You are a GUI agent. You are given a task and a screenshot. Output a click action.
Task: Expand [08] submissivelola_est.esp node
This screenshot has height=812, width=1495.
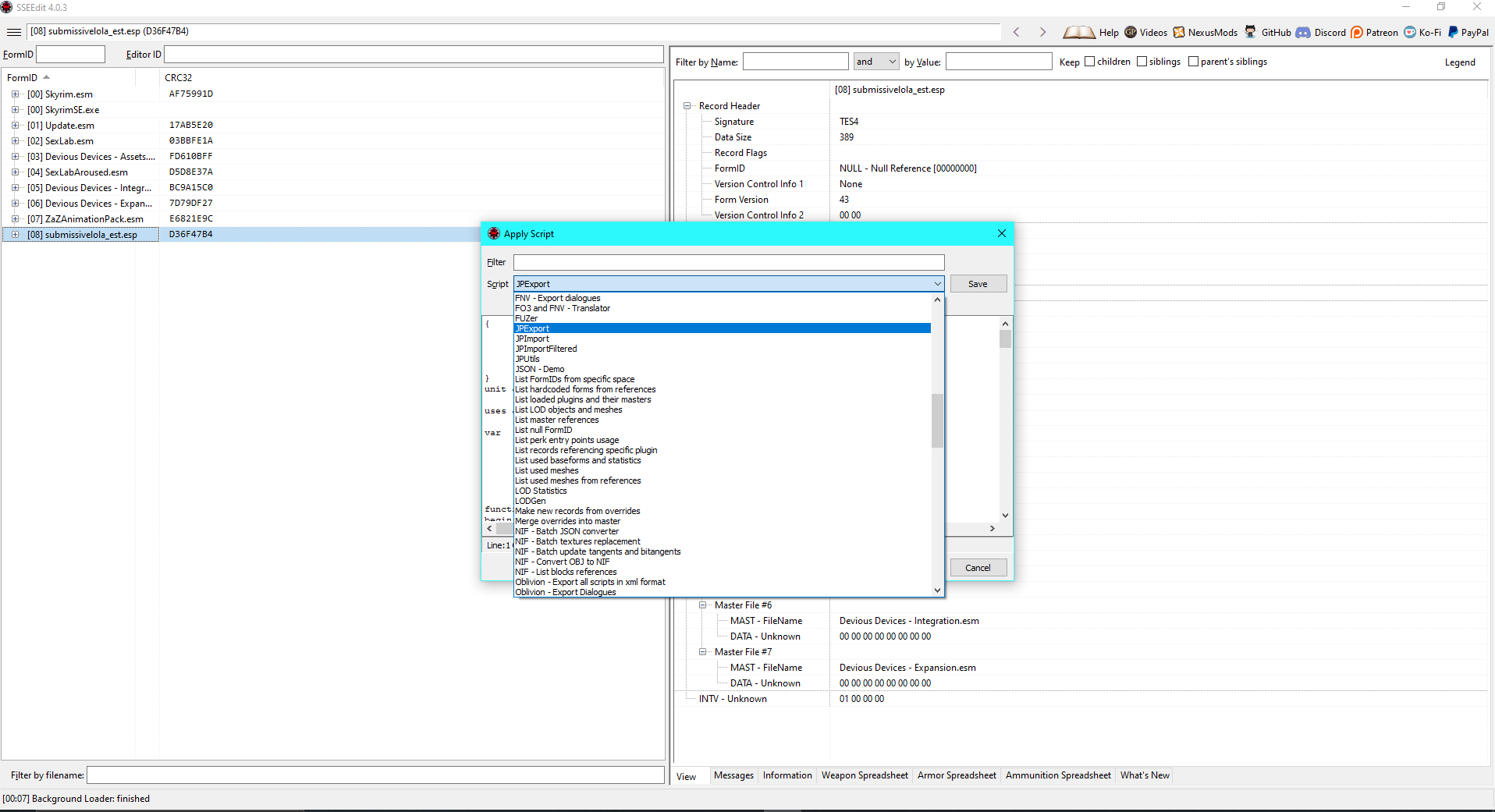(15, 235)
